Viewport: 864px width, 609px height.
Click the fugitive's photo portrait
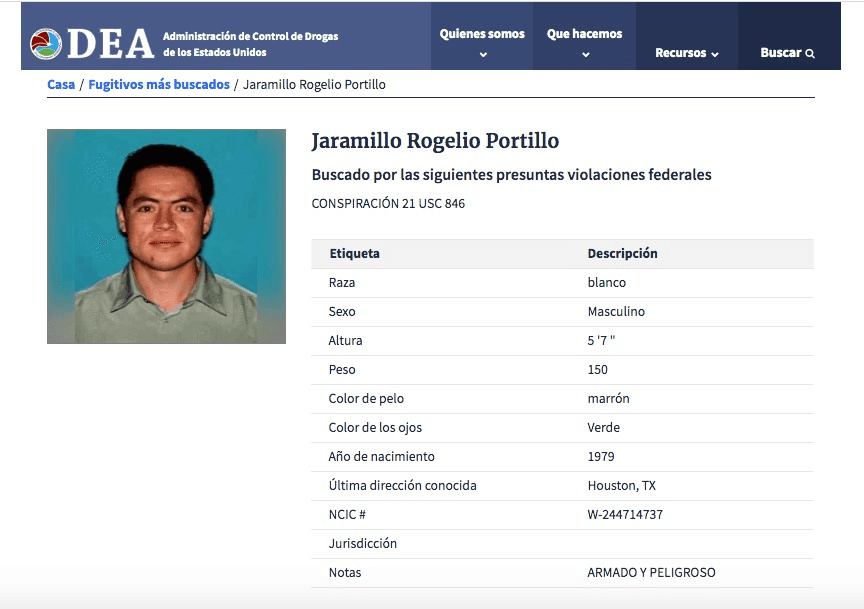point(165,236)
